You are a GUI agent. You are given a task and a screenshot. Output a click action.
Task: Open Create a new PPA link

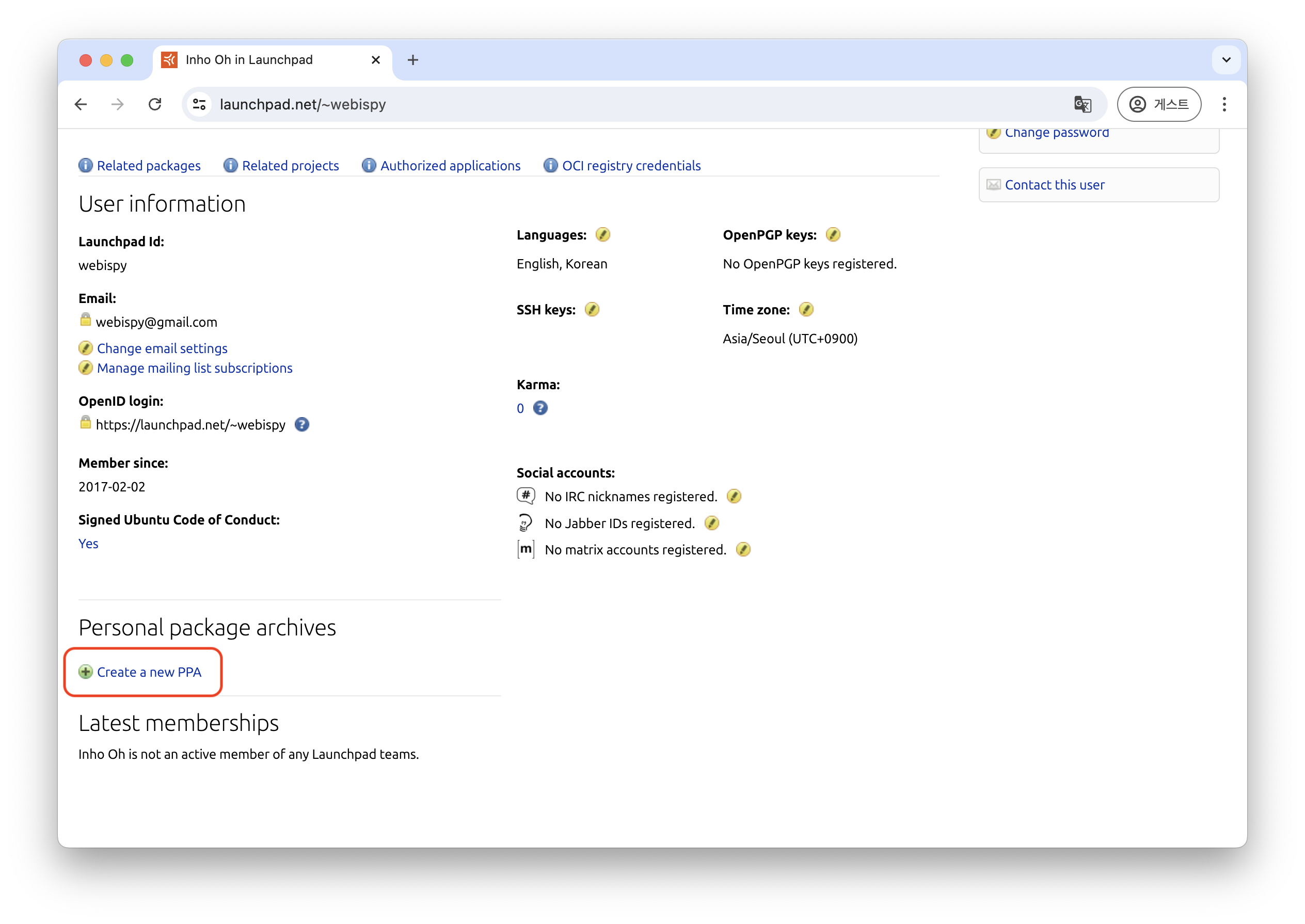pos(149,672)
